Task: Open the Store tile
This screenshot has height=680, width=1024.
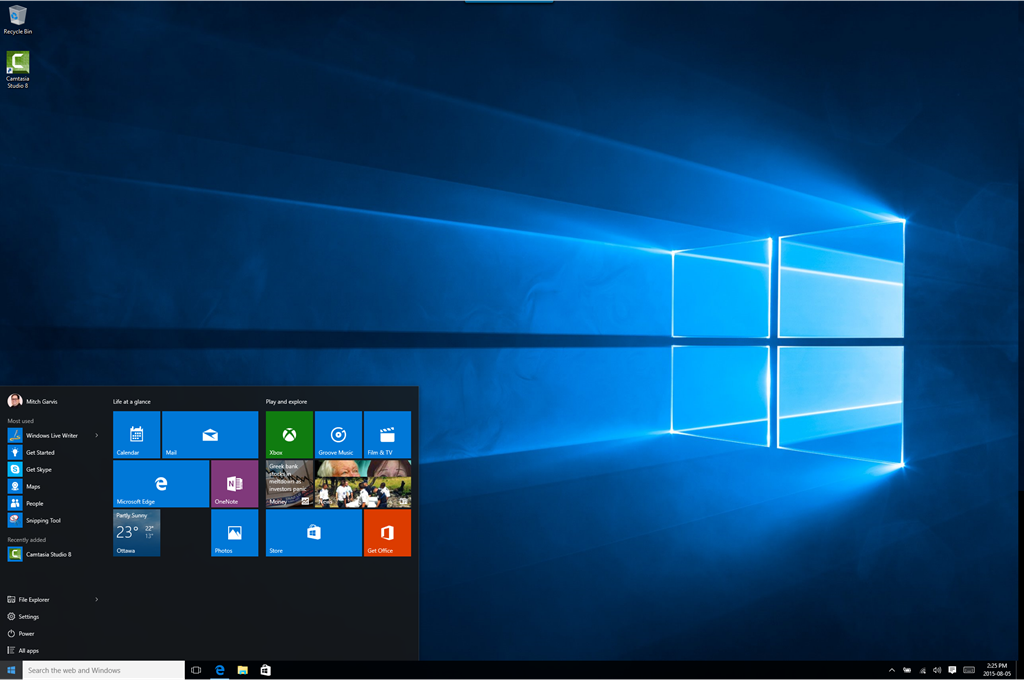Action: tap(313, 532)
